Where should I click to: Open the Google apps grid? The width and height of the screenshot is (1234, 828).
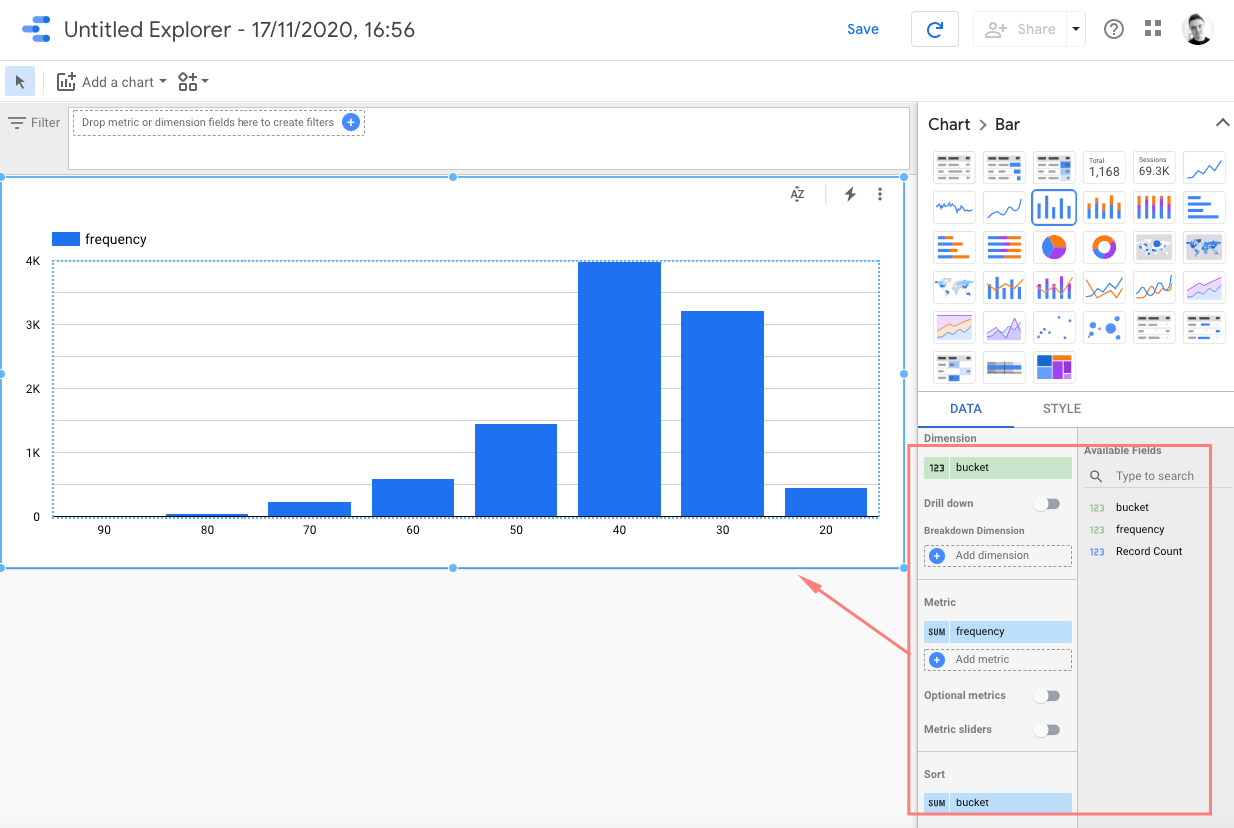tap(1153, 29)
